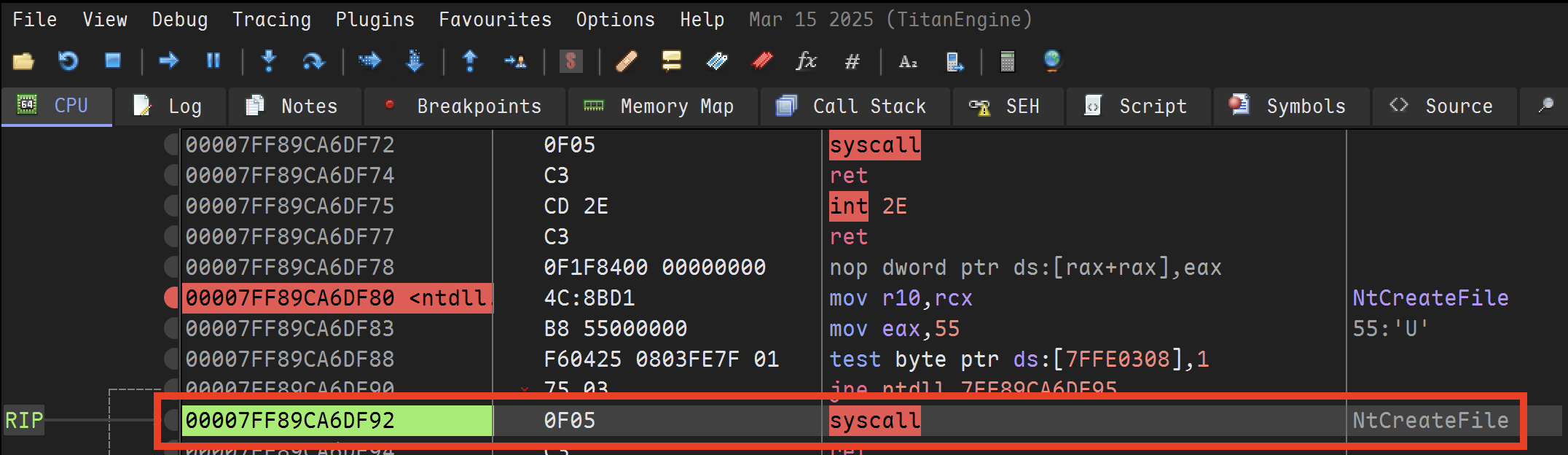
Task: Select the 'int 2E' instruction
Action: 869,206
